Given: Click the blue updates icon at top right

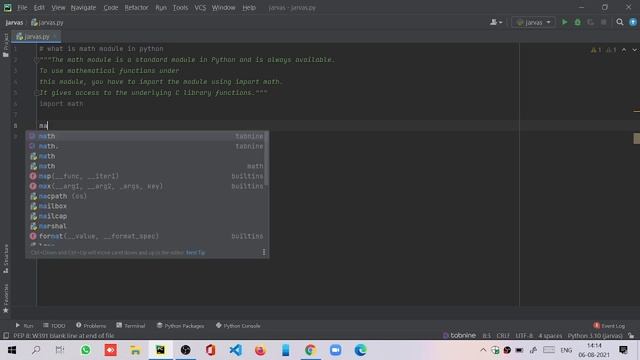Looking at the screenshot, I should (x=633, y=22).
